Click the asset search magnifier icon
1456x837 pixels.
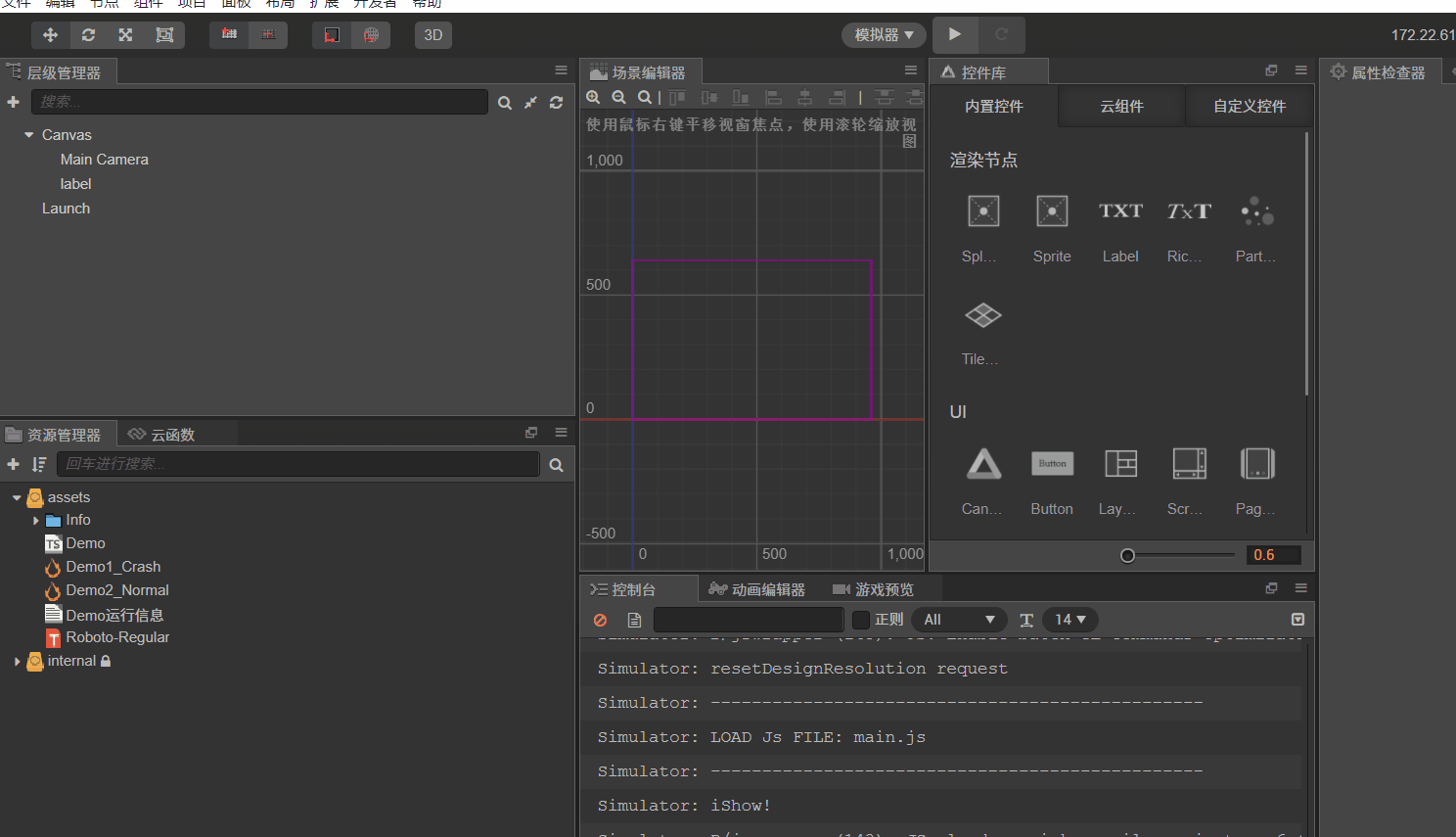[x=556, y=465]
